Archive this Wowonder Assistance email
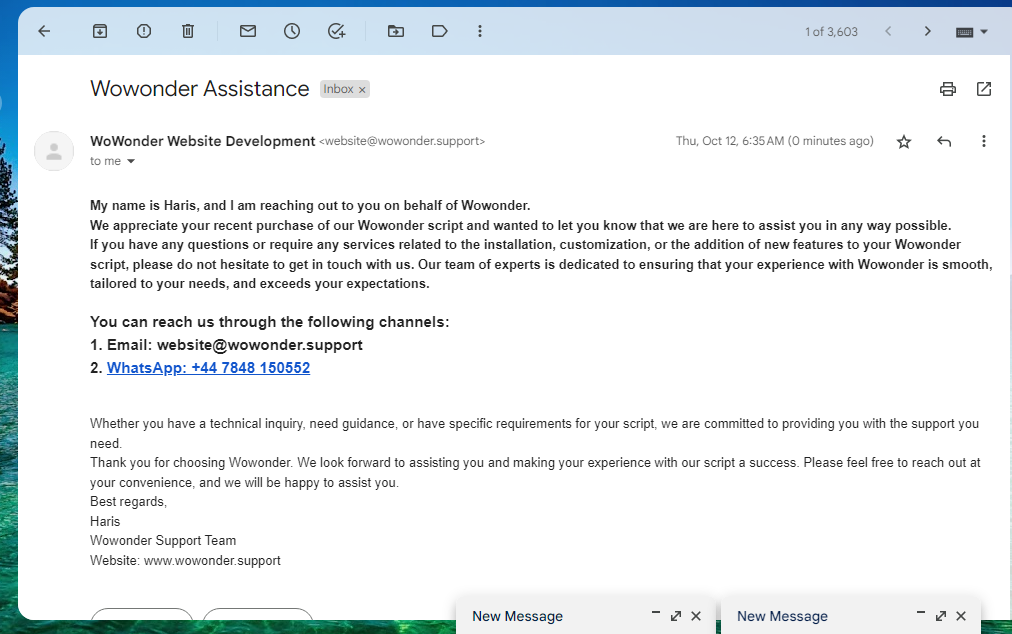1012x634 pixels. click(100, 31)
